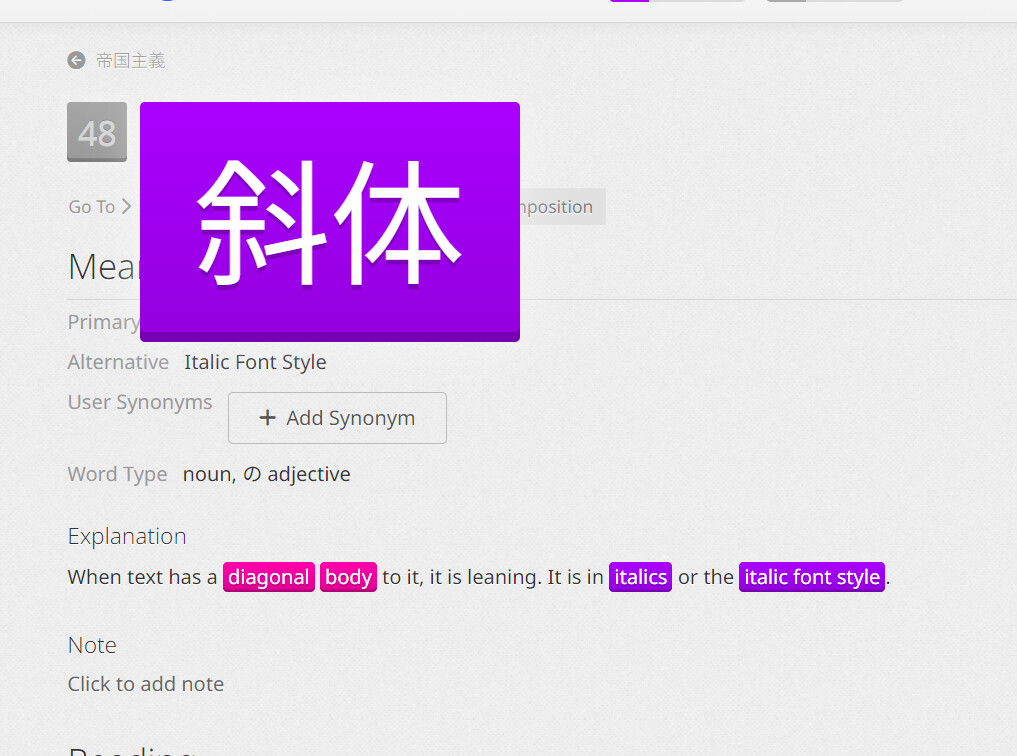Open the diagonal kanji highlight link
Image resolution: width=1017 pixels, height=756 pixels.
pos(269,577)
